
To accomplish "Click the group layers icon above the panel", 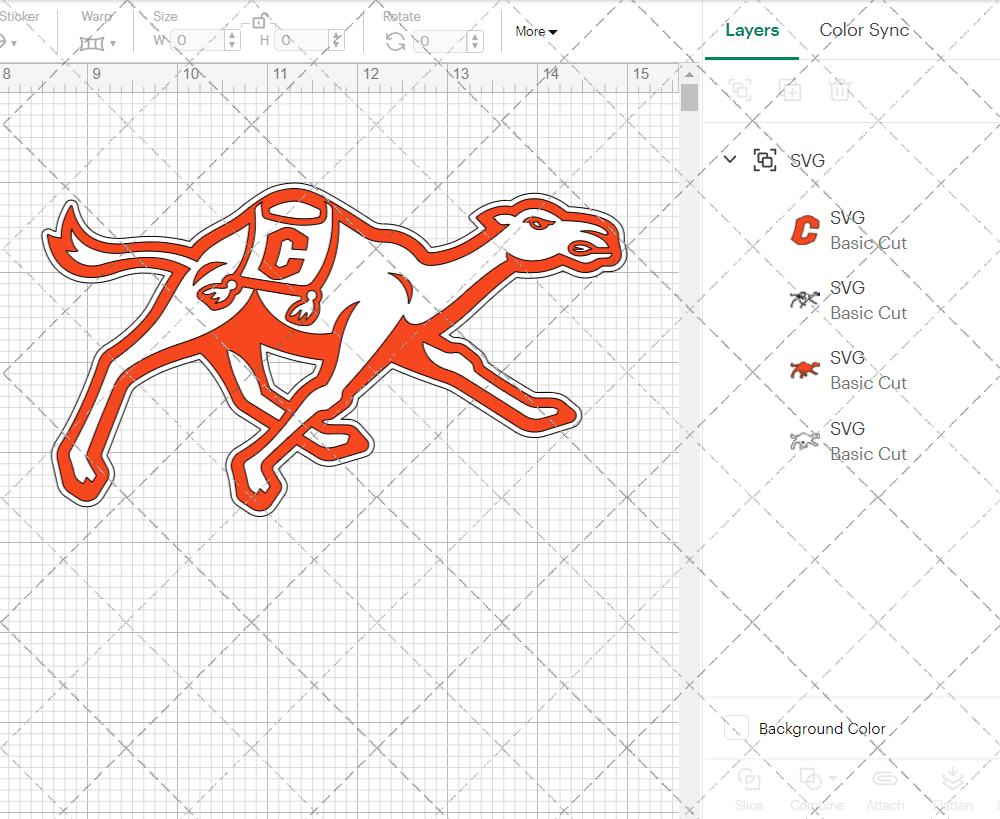I will [741, 90].
